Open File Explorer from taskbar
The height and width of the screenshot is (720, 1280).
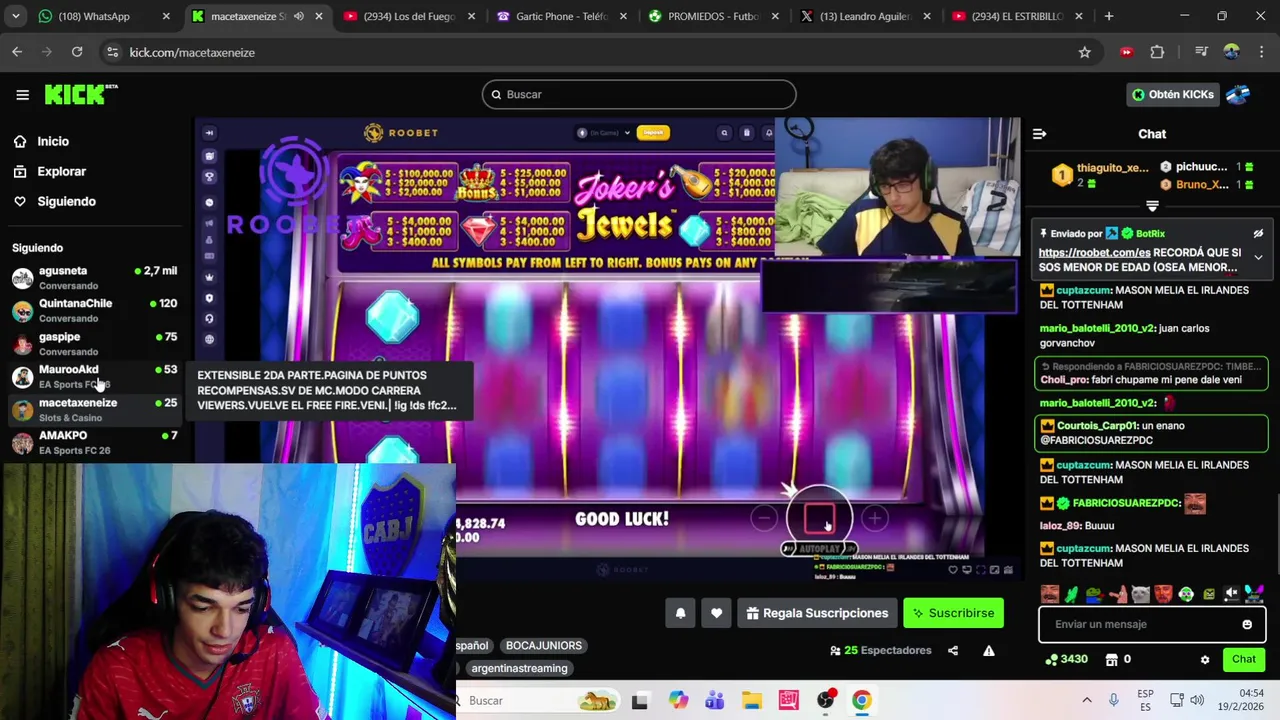[x=751, y=700]
